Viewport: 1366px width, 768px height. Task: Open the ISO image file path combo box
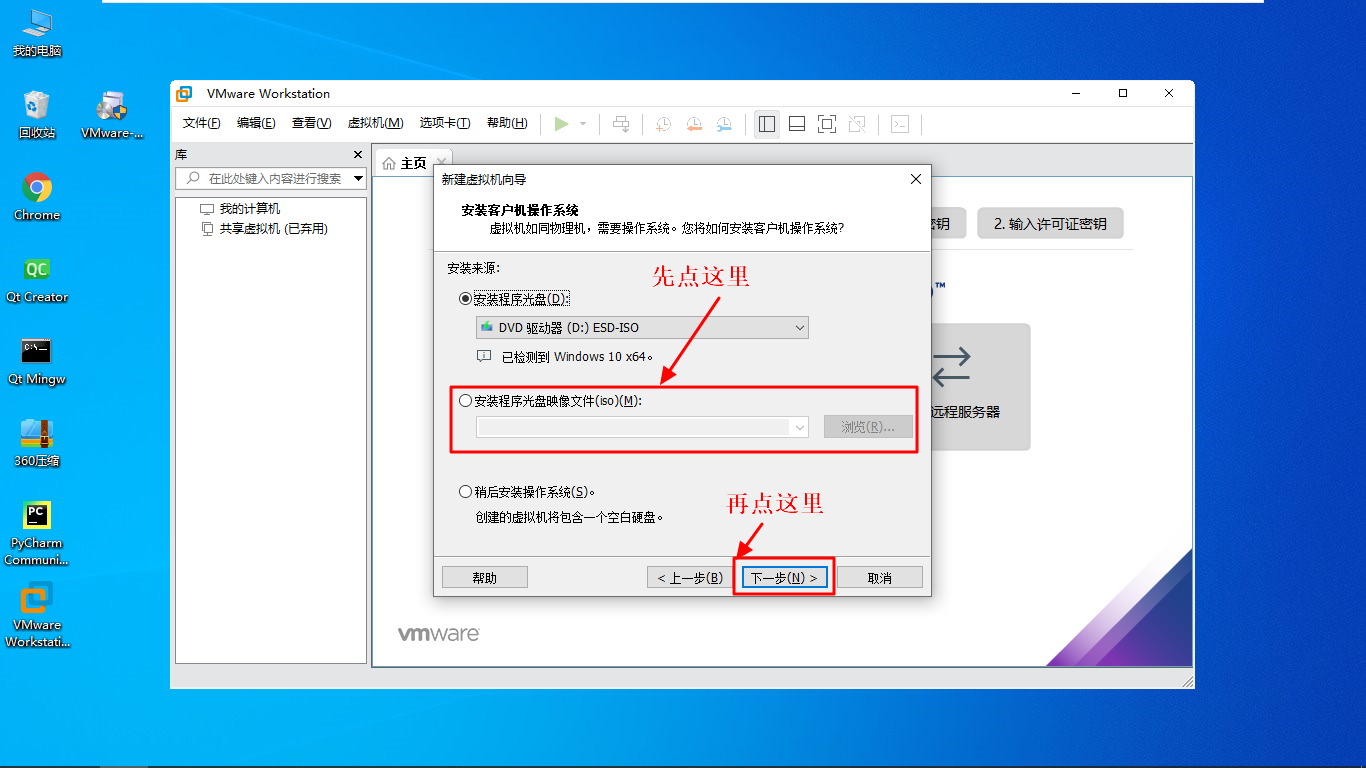pyautogui.click(x=642, y=427)
